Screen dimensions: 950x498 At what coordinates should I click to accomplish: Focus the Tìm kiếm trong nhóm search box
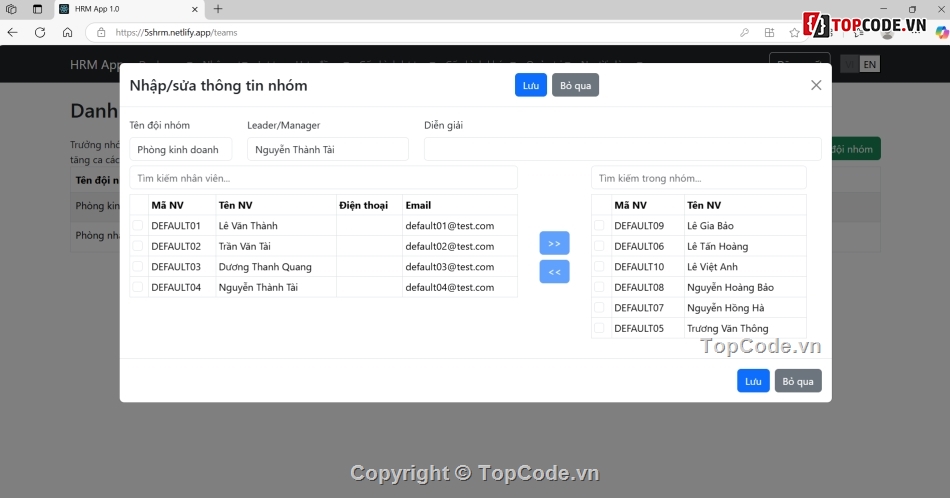pyautogui.click(x=699, y=178)
